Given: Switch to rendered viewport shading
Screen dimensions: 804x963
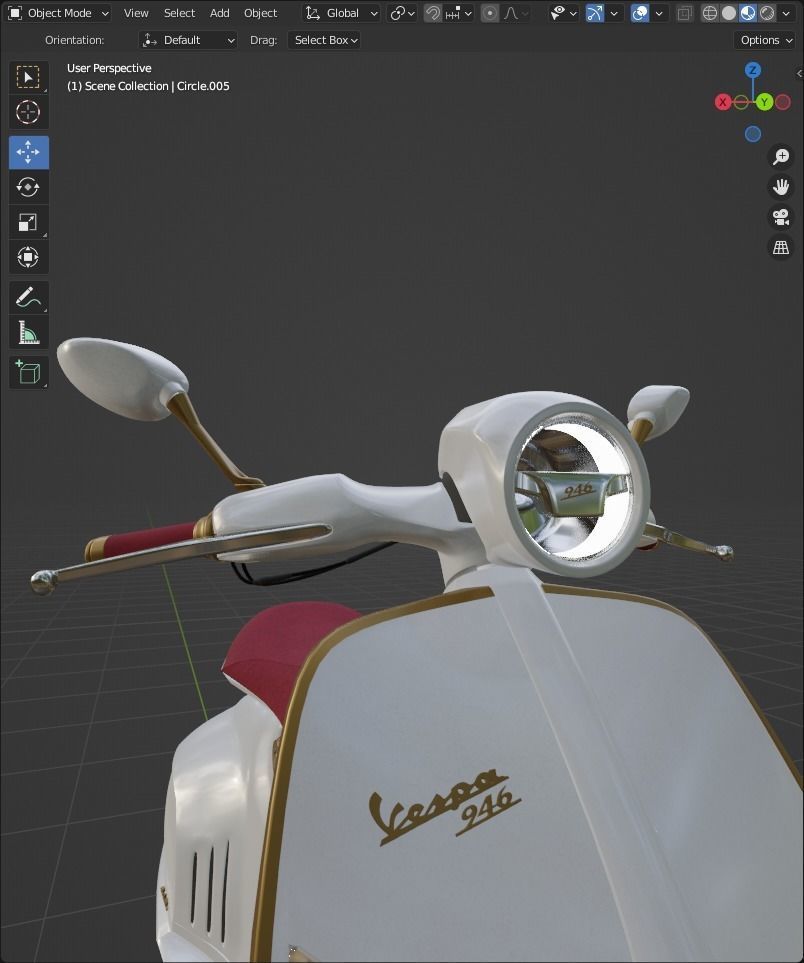Looking at the screenshot, I should pyautogui.click(x=767, y=13).
